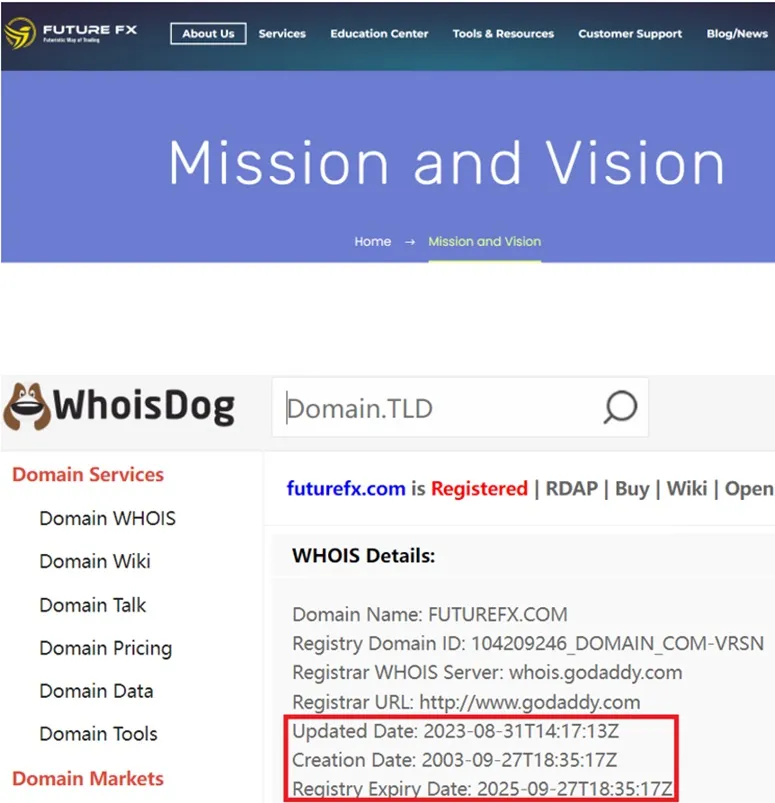This screenshot has height=803, width=775.
Task: Select the Registry Domain ID line
Action: click(528, 644)
